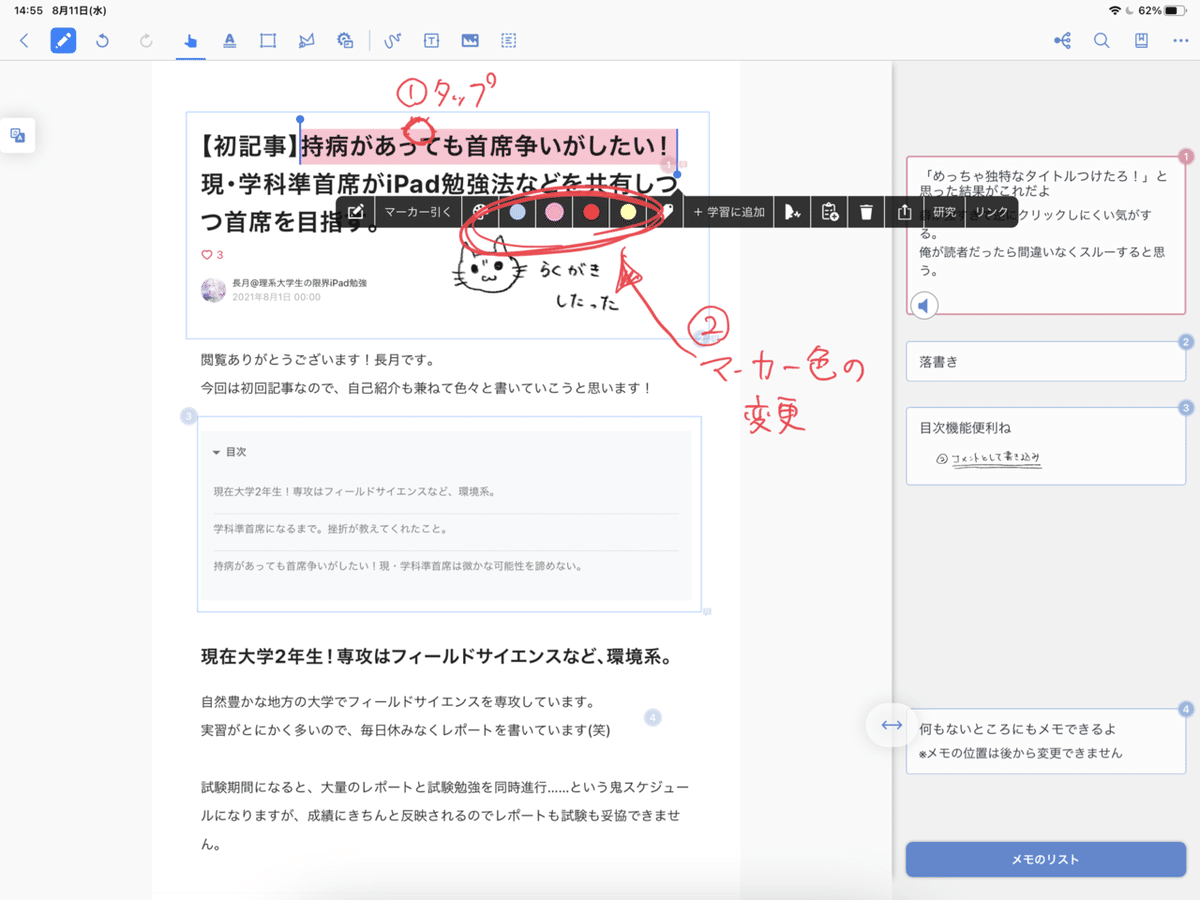Collapse the 目次 disclosure triangle

[217, 452]
